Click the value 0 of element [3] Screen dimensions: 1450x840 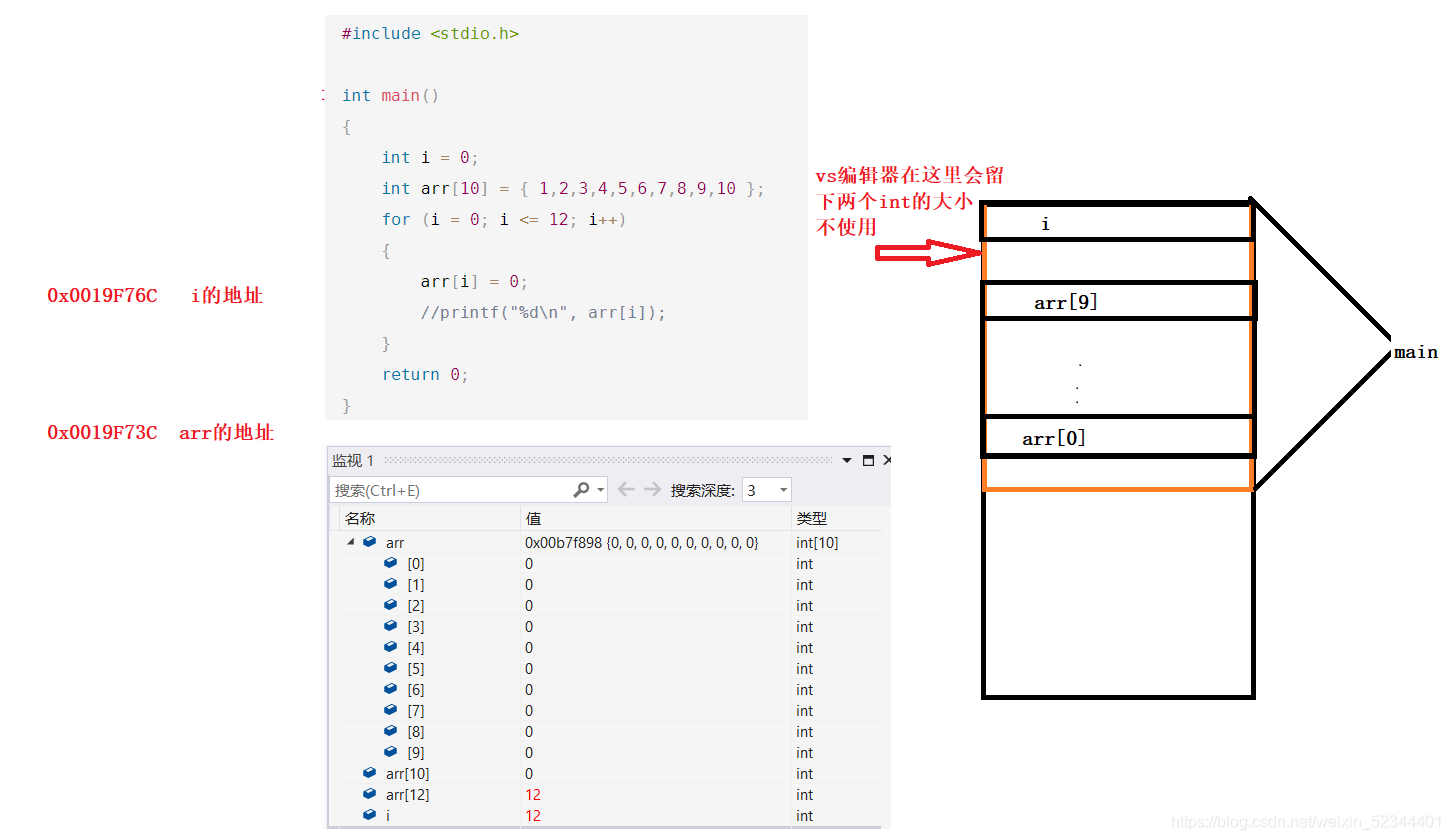(529, 627)
